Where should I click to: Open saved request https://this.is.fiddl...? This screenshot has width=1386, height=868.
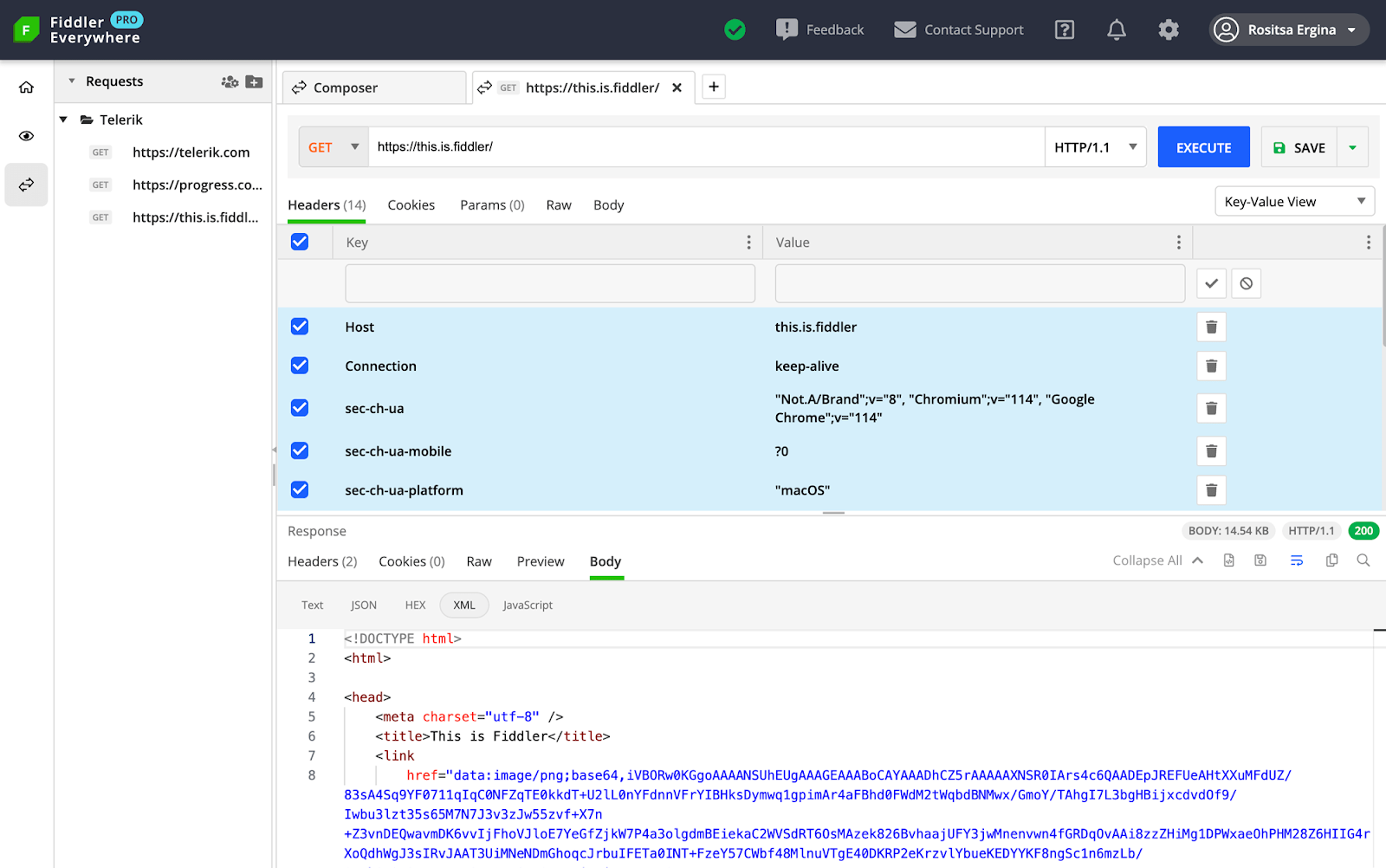(x=196, y=217)
